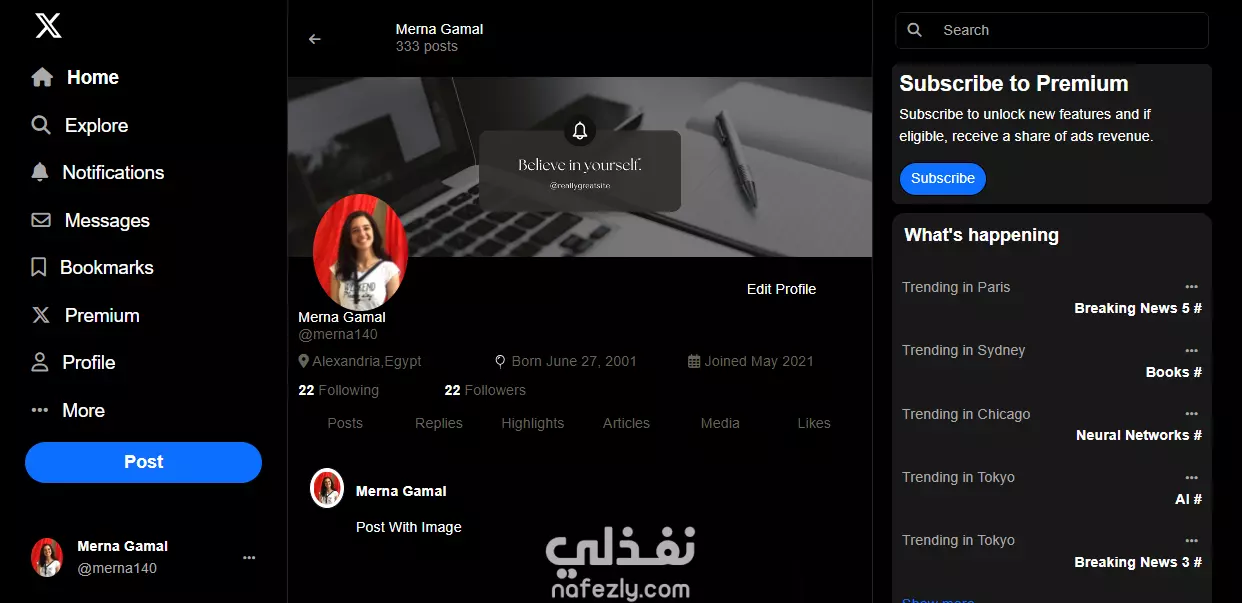
Task: Click the 'Alexandria,Egypt' location text
Action: [367, 361]
